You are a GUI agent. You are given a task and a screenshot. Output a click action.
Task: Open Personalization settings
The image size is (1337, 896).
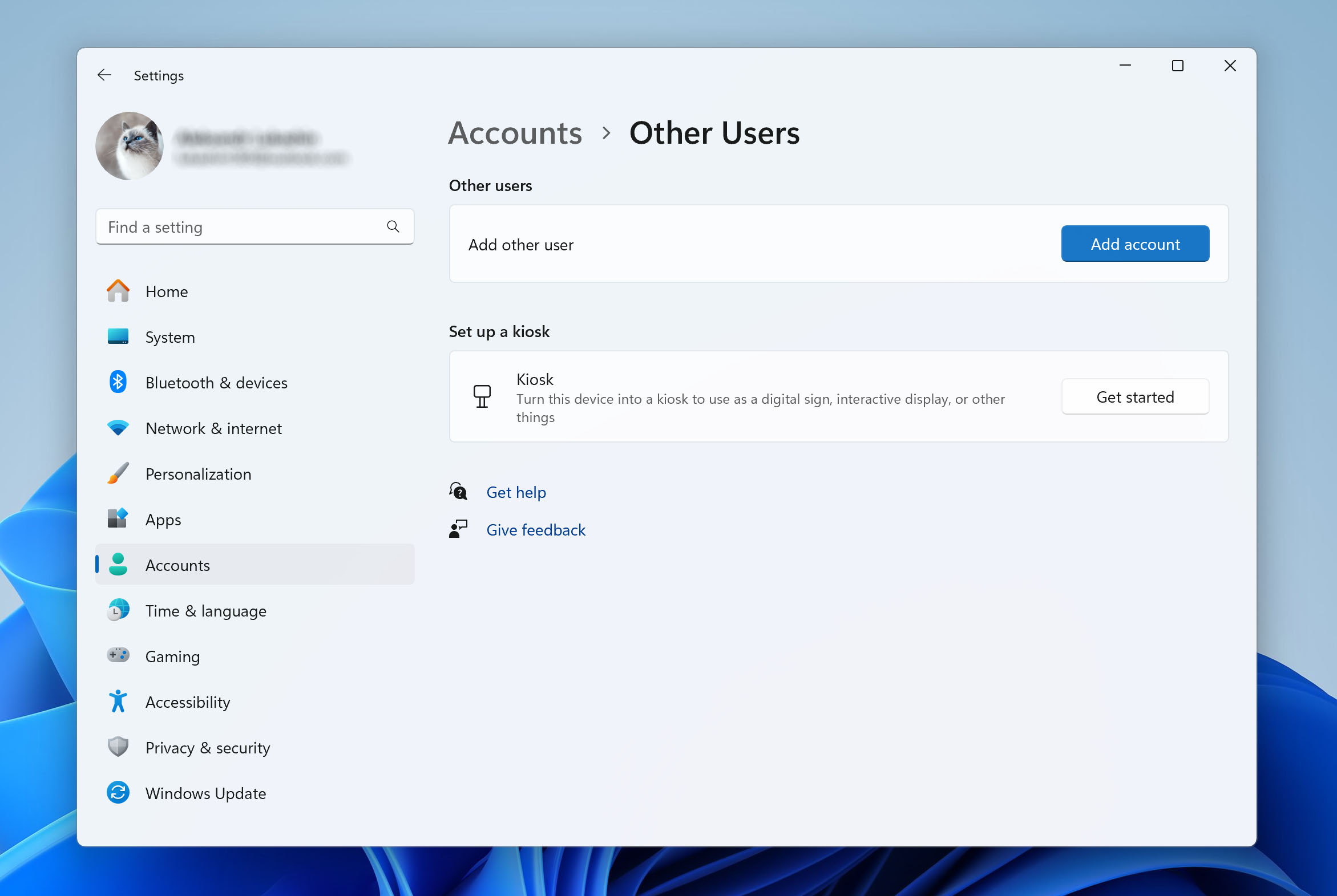point(255,474)
